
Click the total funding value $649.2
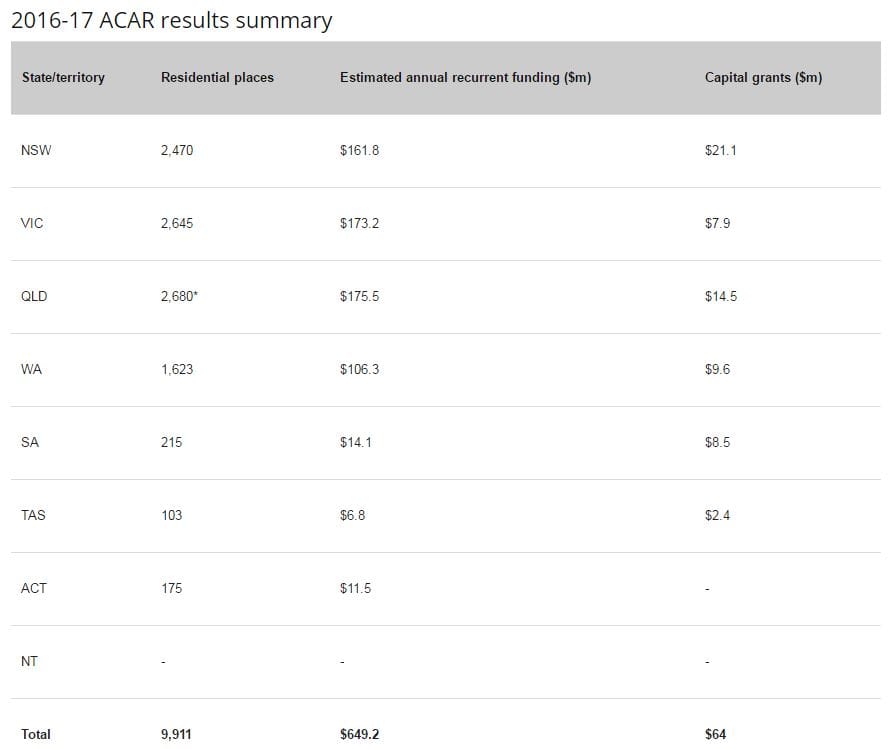(x=360, y=735)
